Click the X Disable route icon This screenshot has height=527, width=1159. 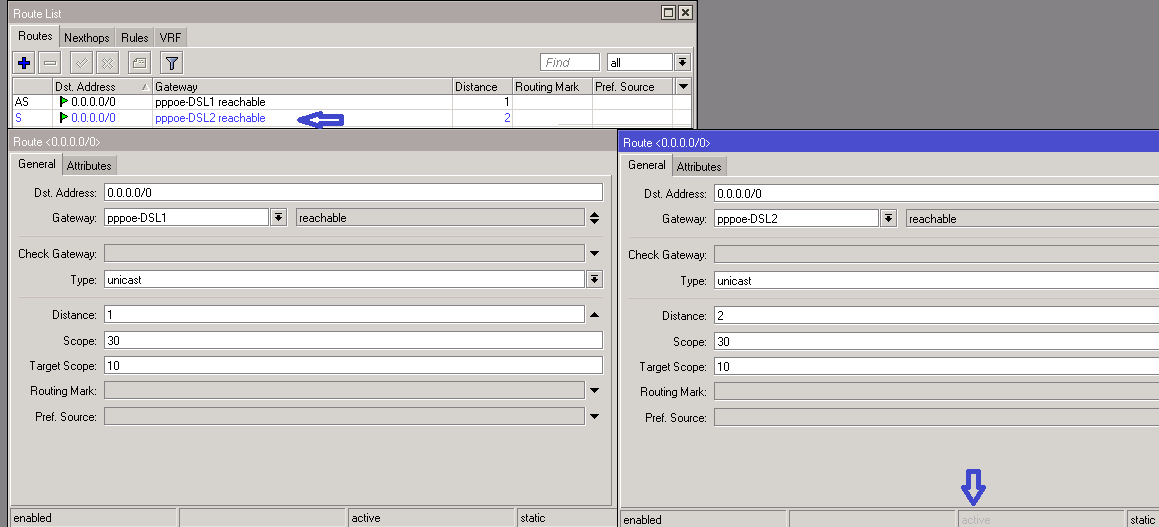pos(107,63)
